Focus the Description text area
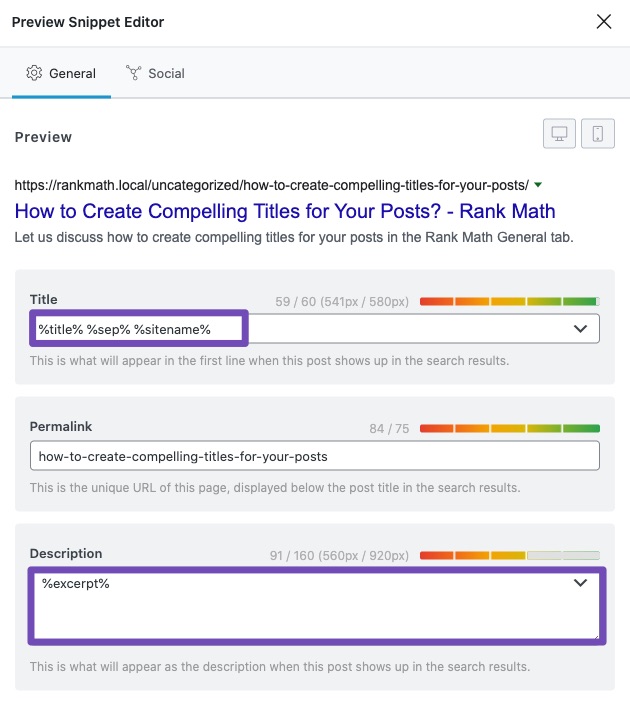Viewport: 630px width, 702px height. pos(300,606)
